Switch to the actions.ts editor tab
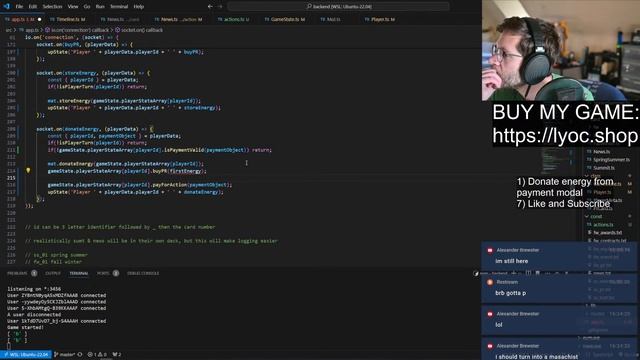 click(233, 19)
